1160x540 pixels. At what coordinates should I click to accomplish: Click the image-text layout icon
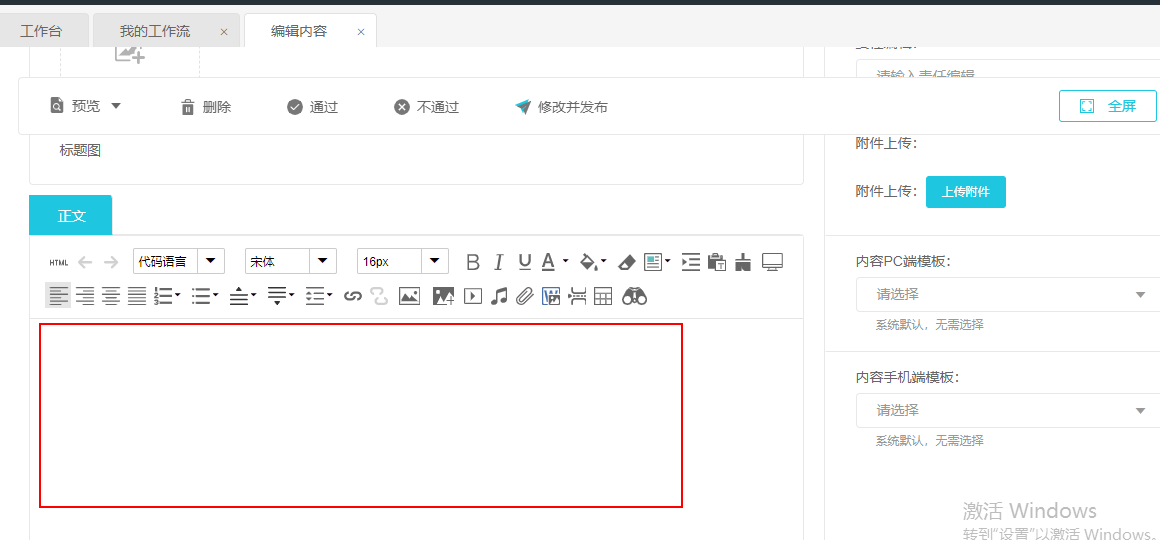pos(652,262)
